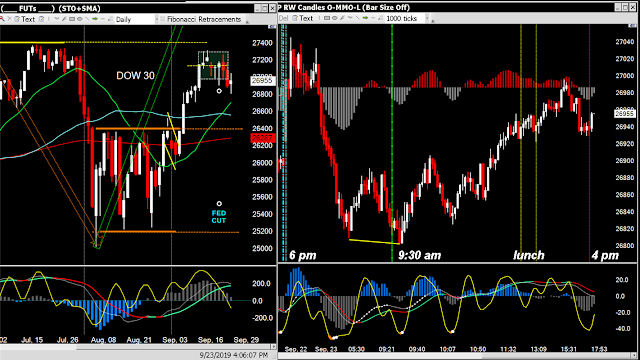The width and height of the screenshot is (640, 360).
Task: Click the Daily period field
Action: tap(135, 19)
